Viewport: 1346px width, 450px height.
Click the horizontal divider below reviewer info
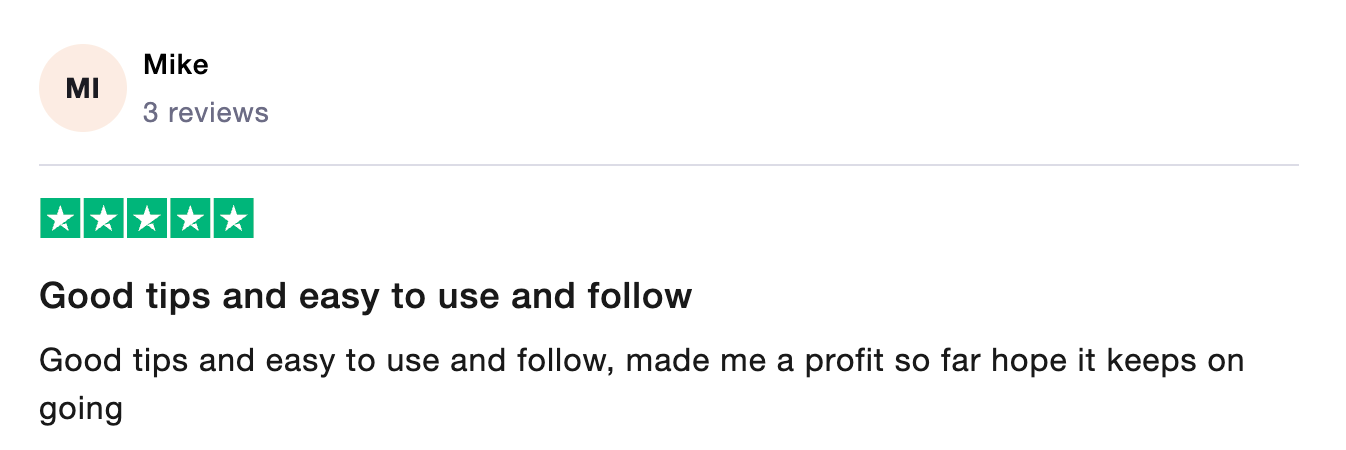[x=668, y=164]
